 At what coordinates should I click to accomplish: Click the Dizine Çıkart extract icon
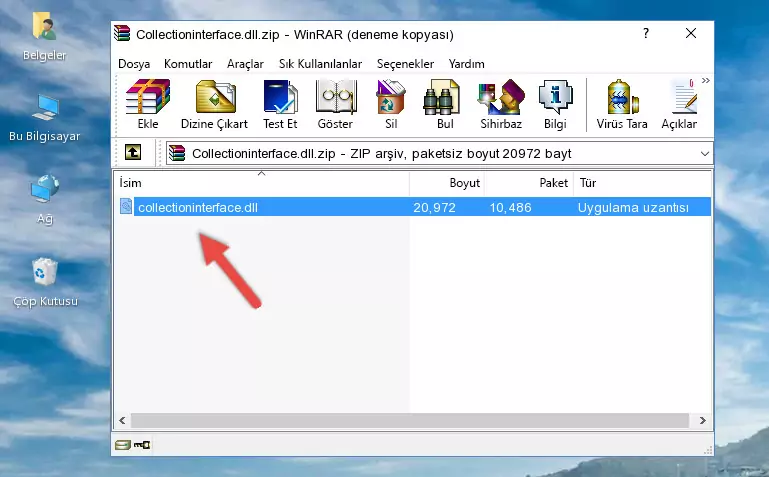215,104
